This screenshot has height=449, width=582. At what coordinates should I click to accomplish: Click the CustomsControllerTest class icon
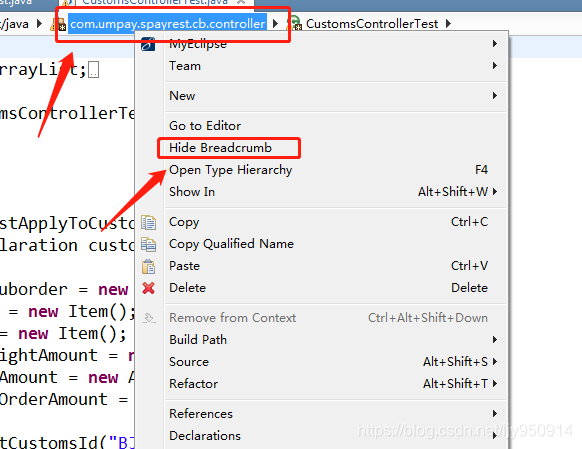tap(295, 24)
